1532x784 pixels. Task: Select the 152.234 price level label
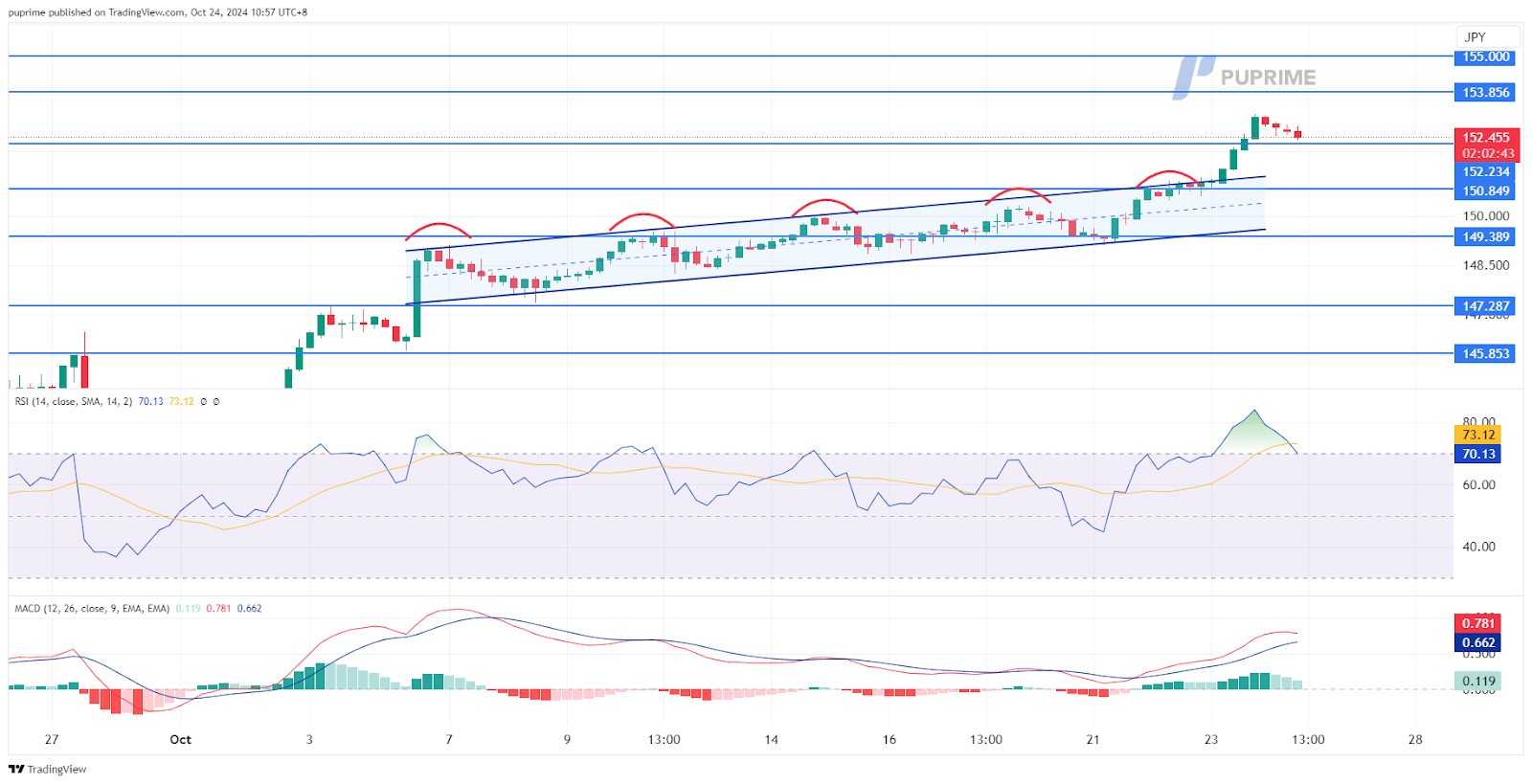[x=1486, y=172]
